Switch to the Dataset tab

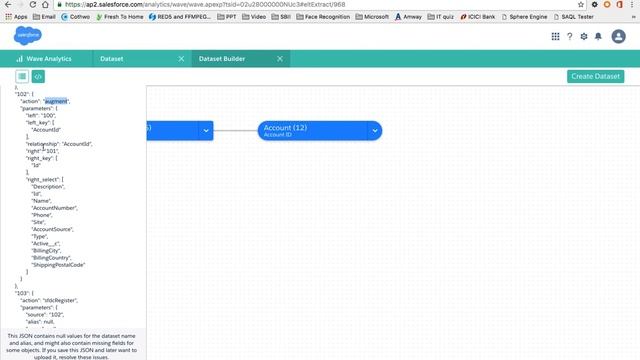click(111, 59)
